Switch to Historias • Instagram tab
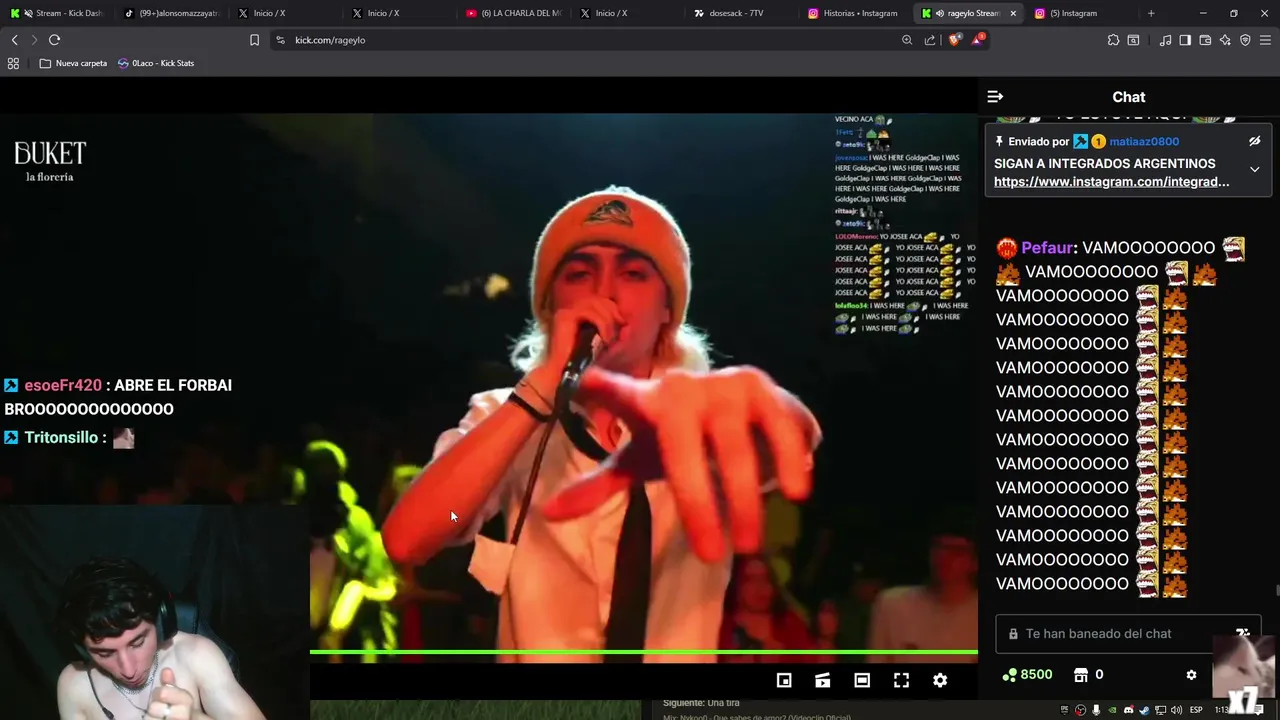 (x=855, y=13)
